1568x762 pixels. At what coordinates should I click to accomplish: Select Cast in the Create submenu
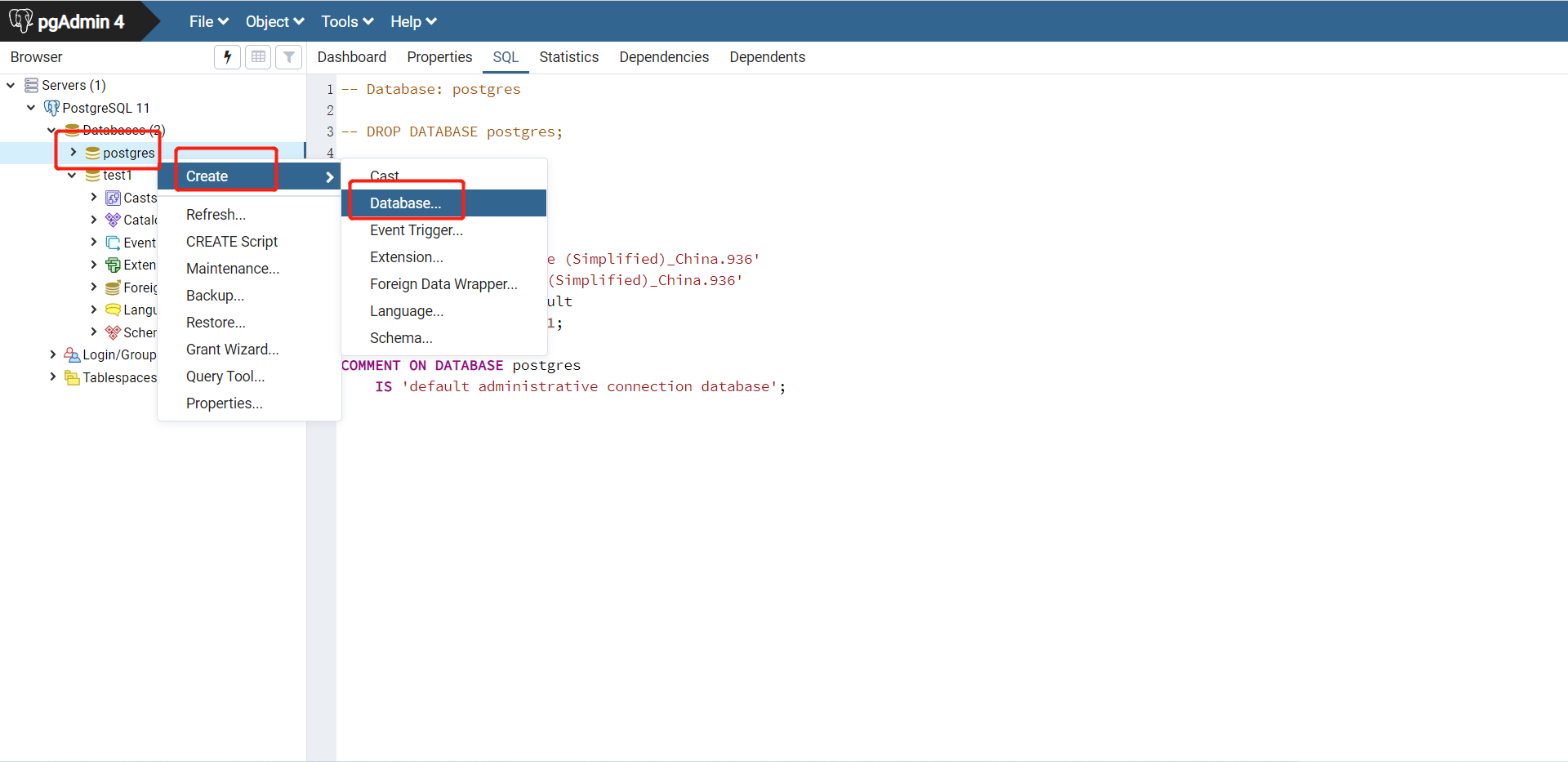point(444,176)
